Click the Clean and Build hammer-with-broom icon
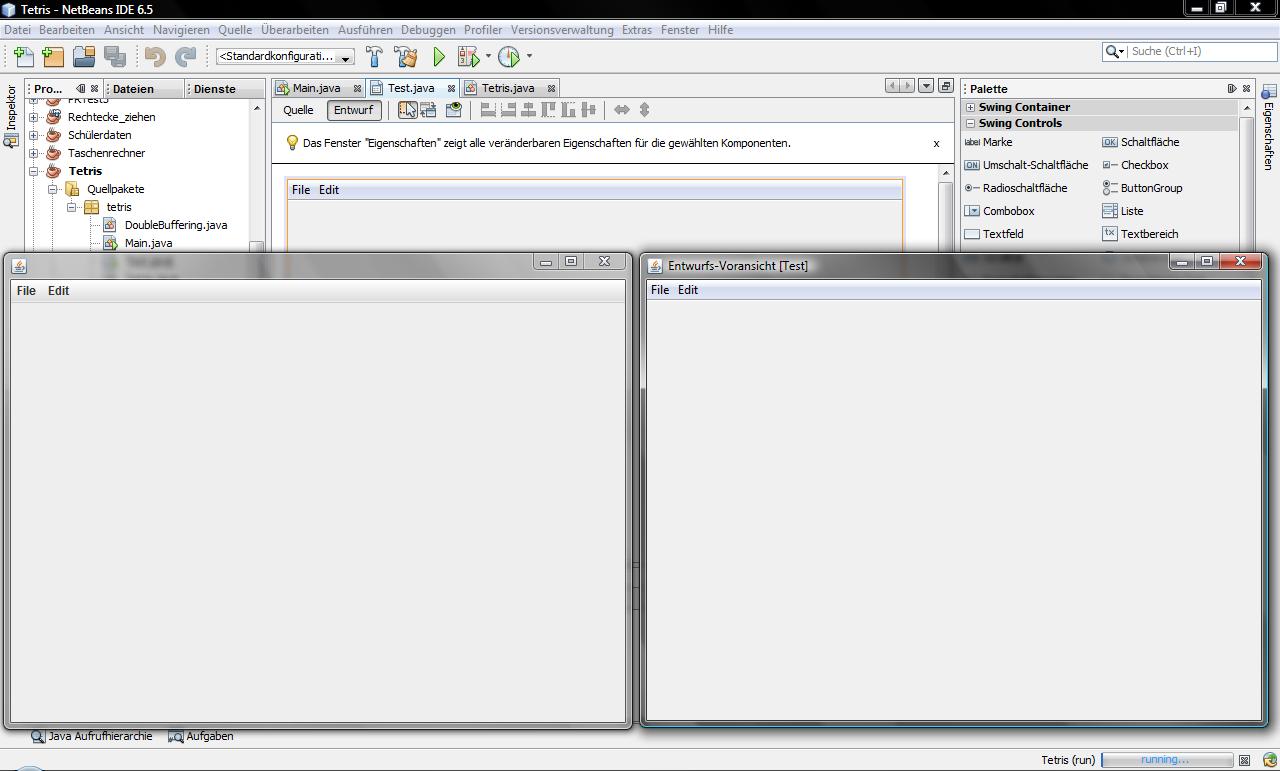The image size is (1280, 771). coord(406,57)
